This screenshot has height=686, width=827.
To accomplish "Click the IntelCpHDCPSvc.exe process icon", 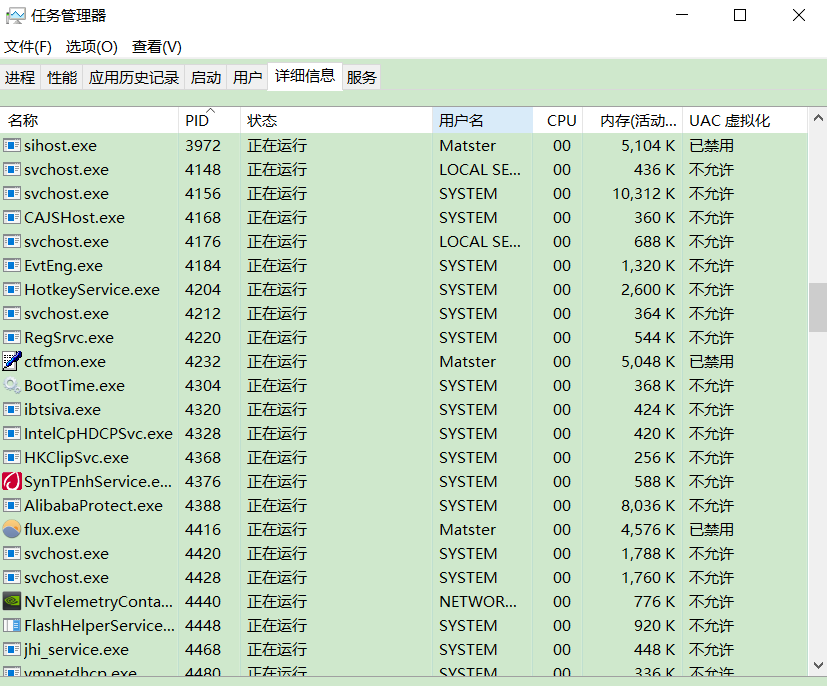I will tap(12, 433).
